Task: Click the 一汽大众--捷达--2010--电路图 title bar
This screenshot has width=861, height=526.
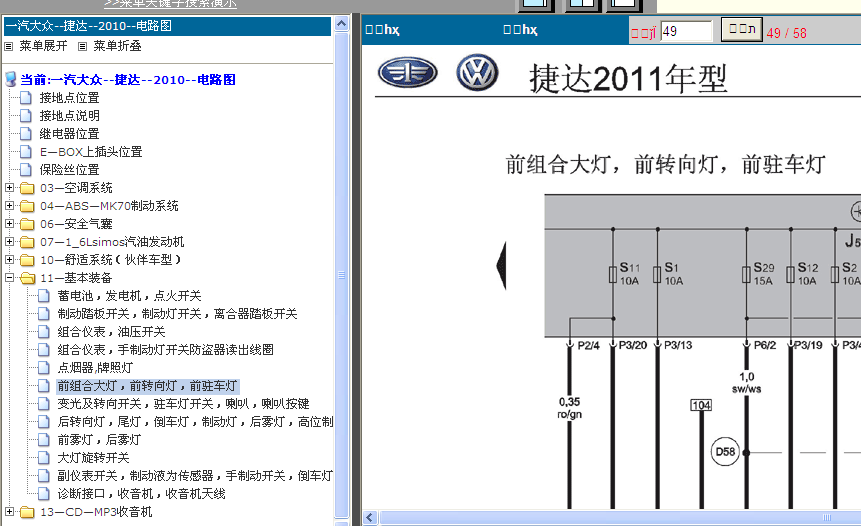Action: click(x=167, y=26)
